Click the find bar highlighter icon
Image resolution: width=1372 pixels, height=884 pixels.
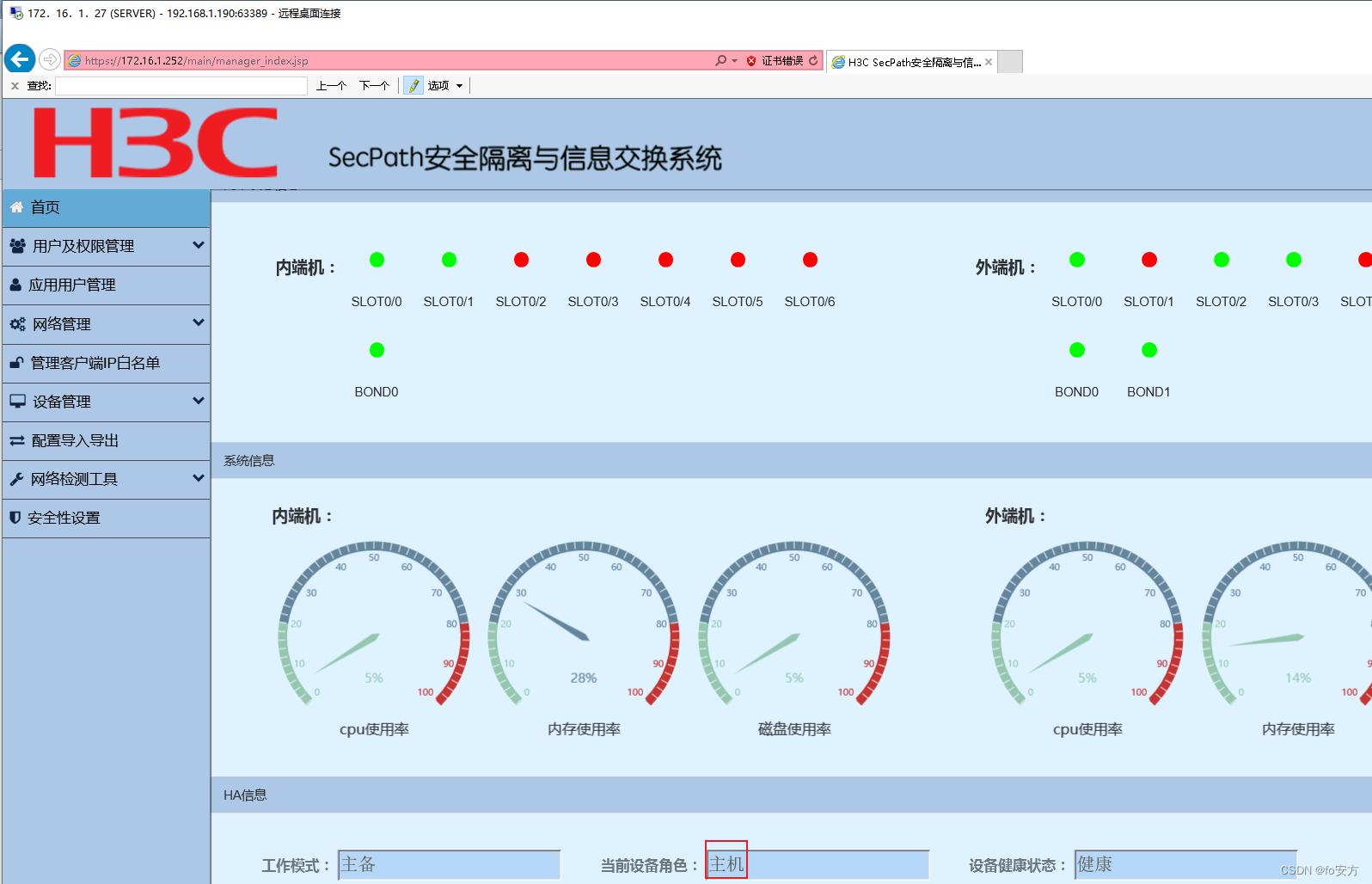tap(413, 85)
